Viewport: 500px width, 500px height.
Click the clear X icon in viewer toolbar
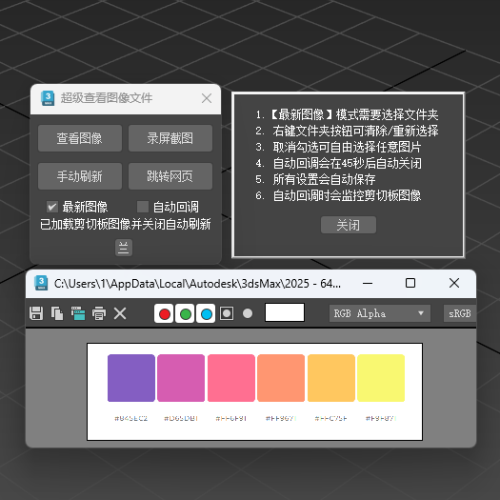point(120,313)
